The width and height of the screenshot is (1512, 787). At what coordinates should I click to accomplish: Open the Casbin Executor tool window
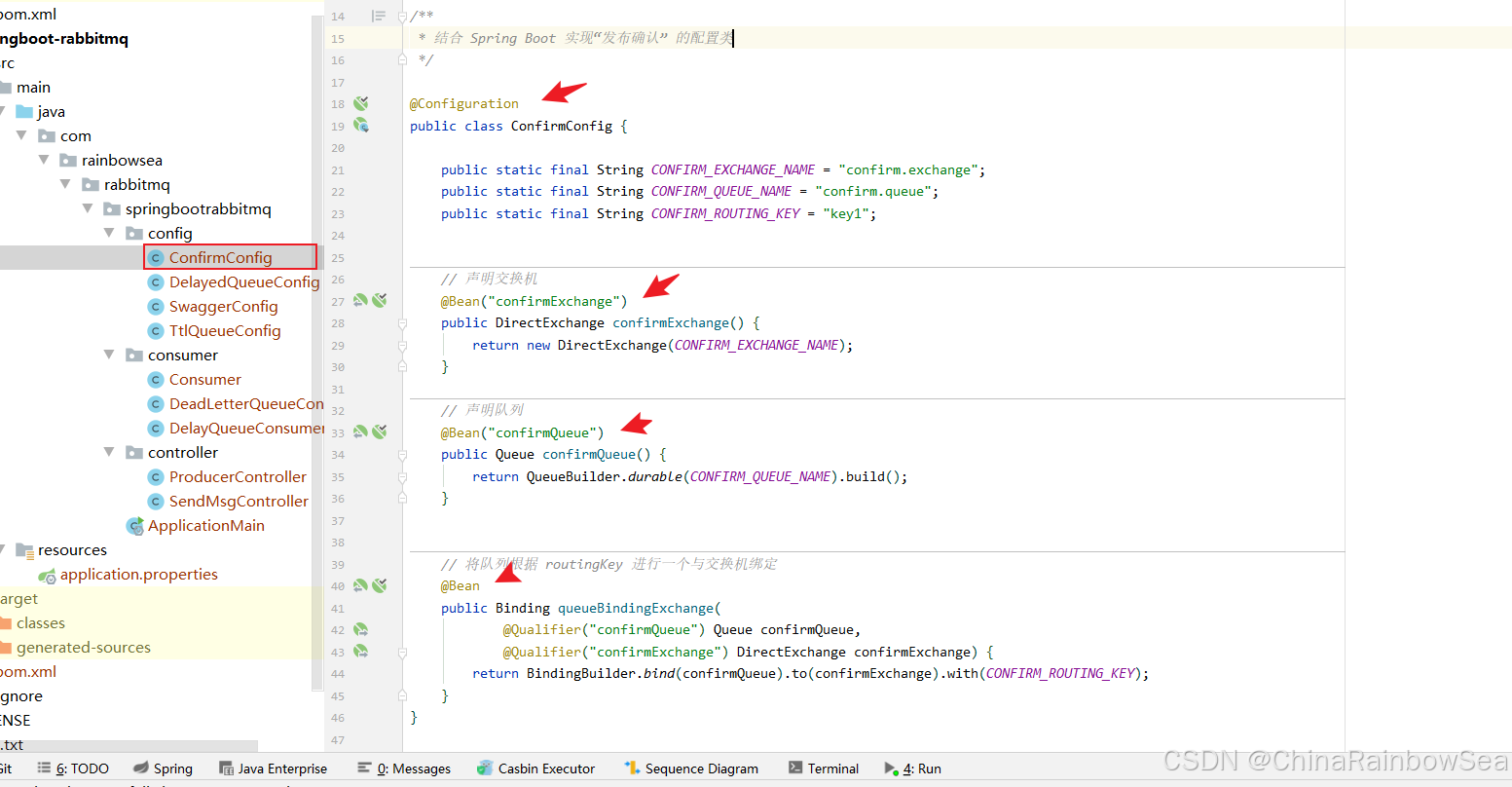pos(535,768)
